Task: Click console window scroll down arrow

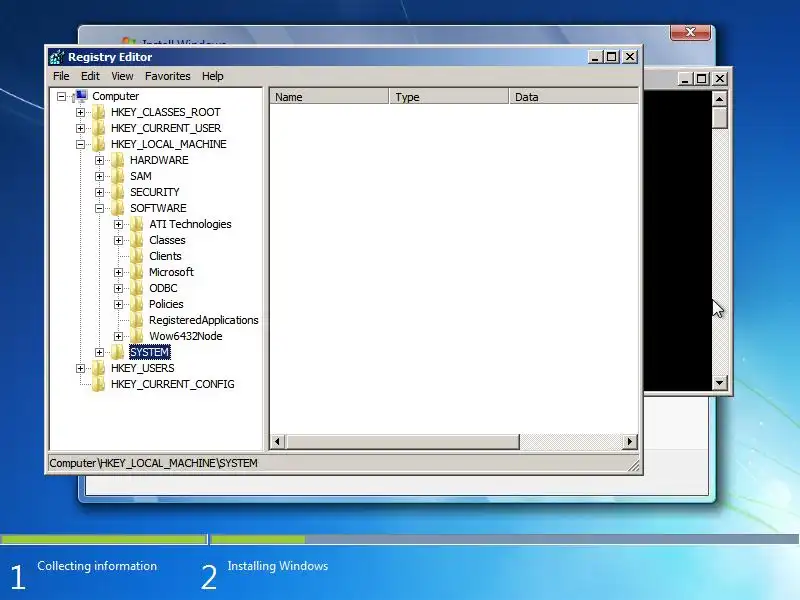Action: 719,383
